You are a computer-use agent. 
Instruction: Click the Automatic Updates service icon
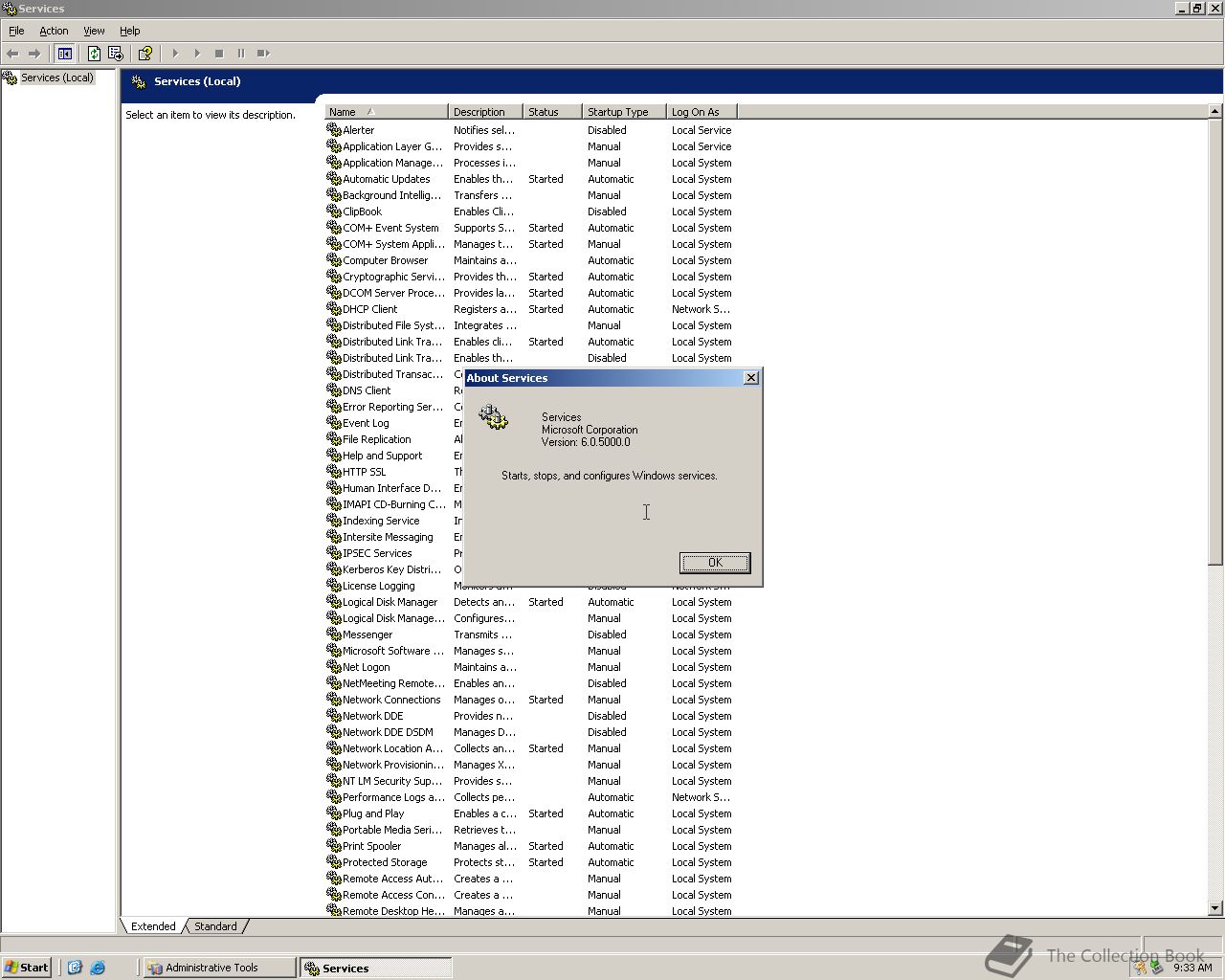click(334, 178)
